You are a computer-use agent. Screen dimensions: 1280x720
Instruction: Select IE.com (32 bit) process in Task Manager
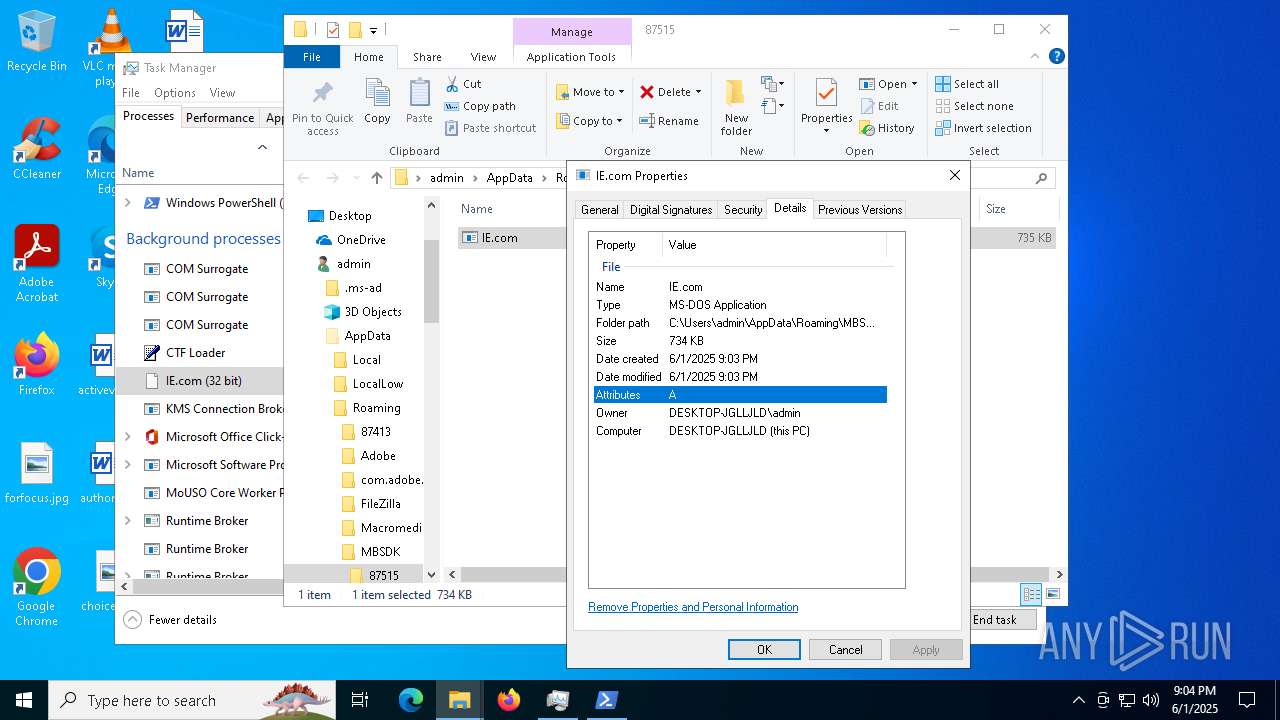pyautogui.click(x=203, y=381)
